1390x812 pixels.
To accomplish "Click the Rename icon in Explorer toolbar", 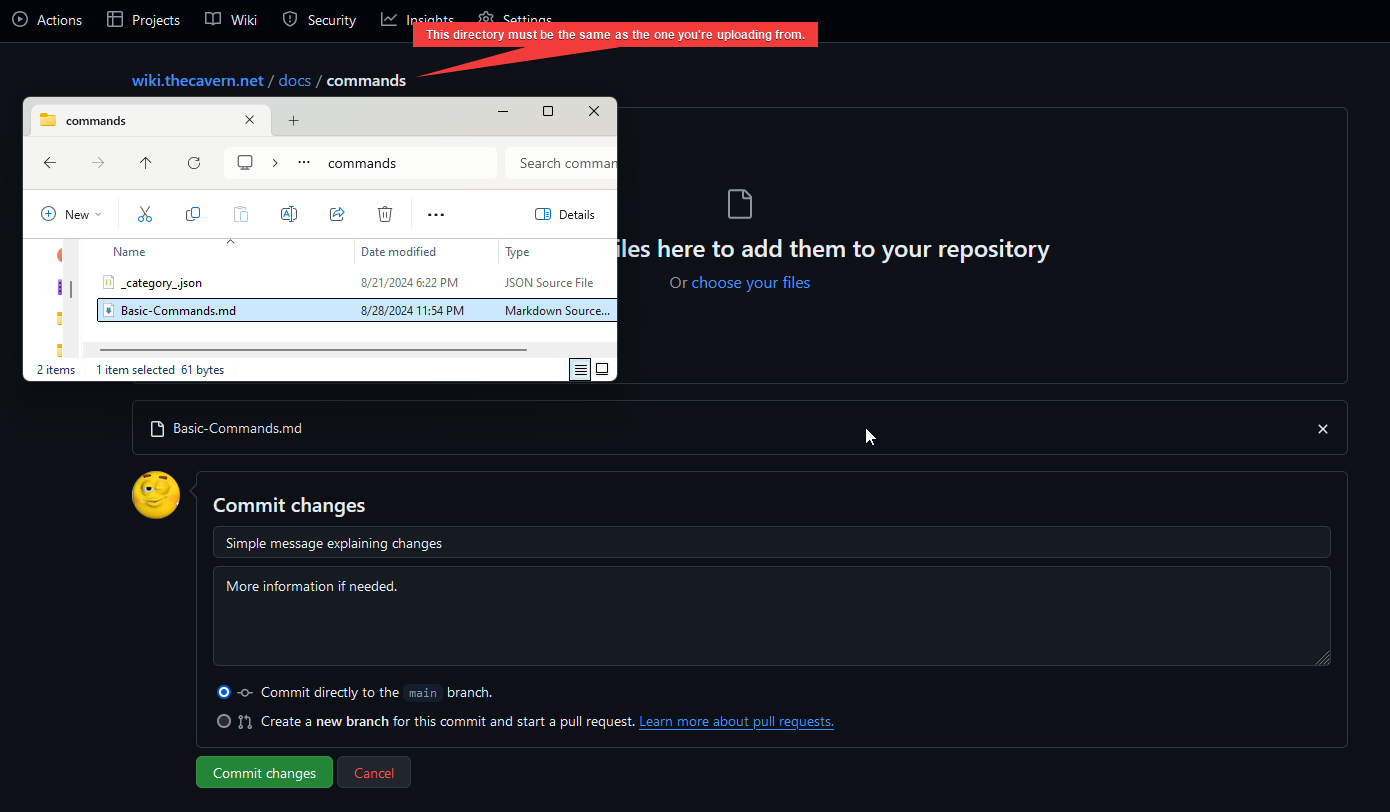I will click(x=289, y=214).
